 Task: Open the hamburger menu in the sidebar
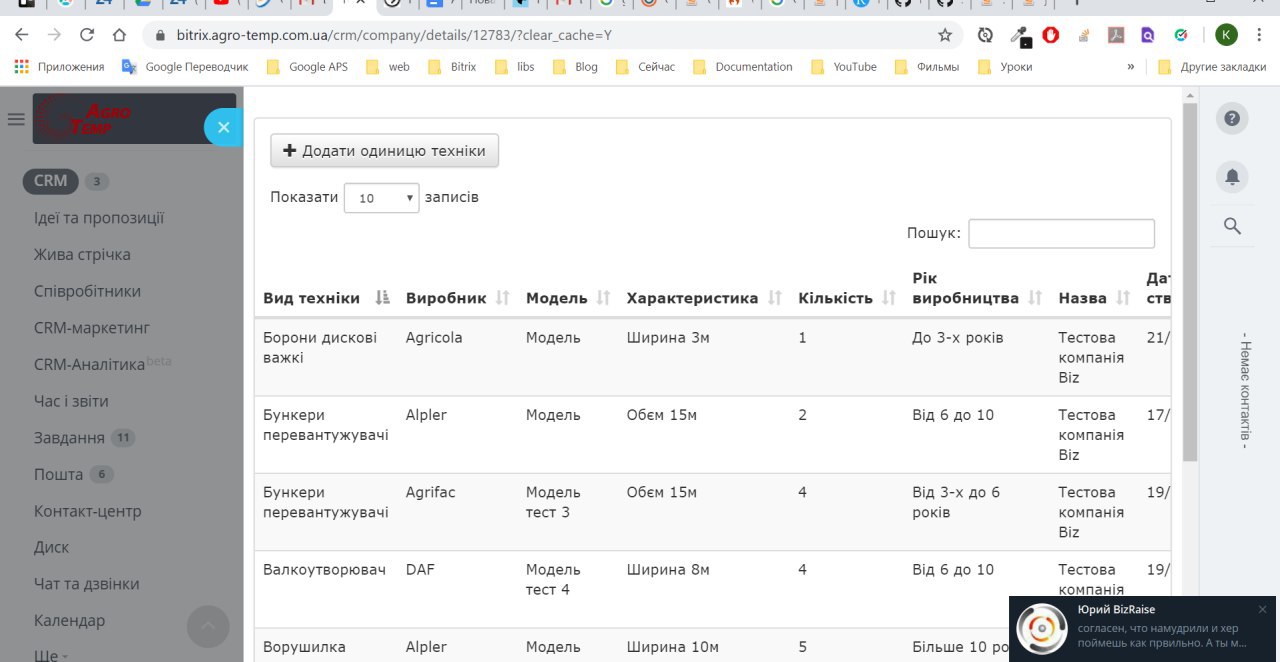coord(16,119)
